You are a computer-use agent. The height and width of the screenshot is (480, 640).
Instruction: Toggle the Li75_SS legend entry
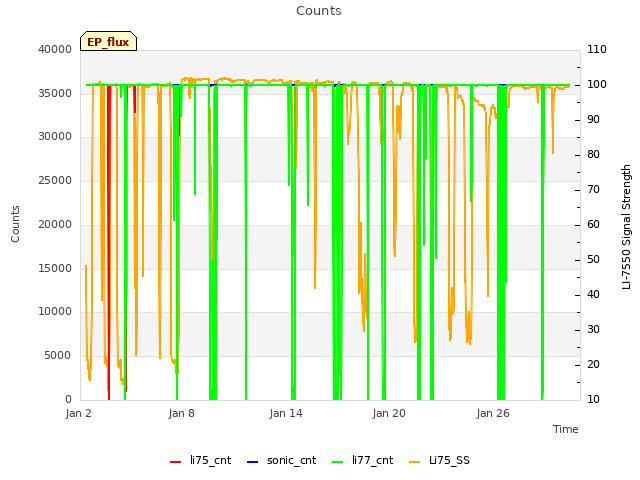pyautogui.click(x=440, y=461)
